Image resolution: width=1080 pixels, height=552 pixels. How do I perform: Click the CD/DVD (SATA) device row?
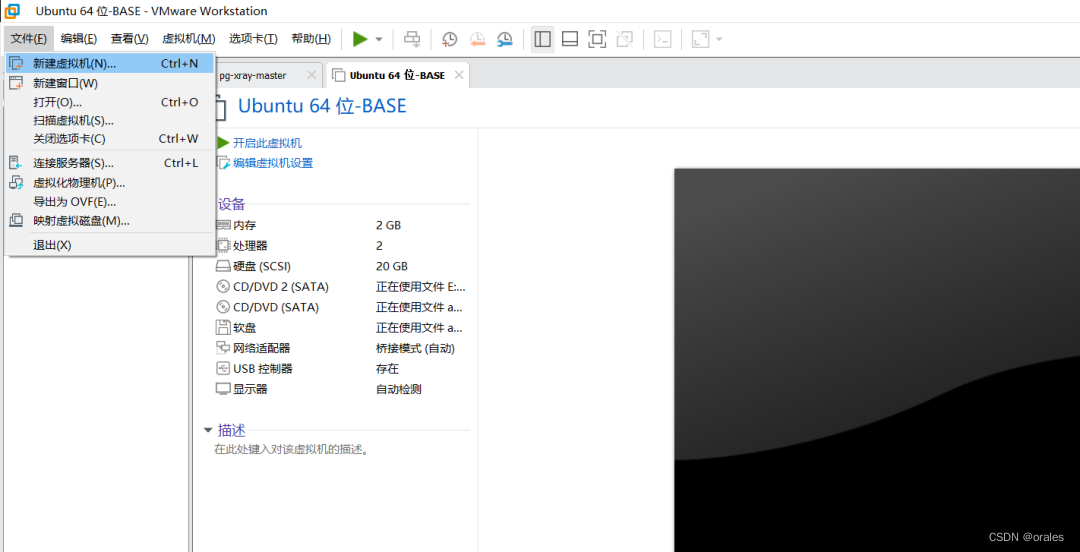tap(342, 307)
